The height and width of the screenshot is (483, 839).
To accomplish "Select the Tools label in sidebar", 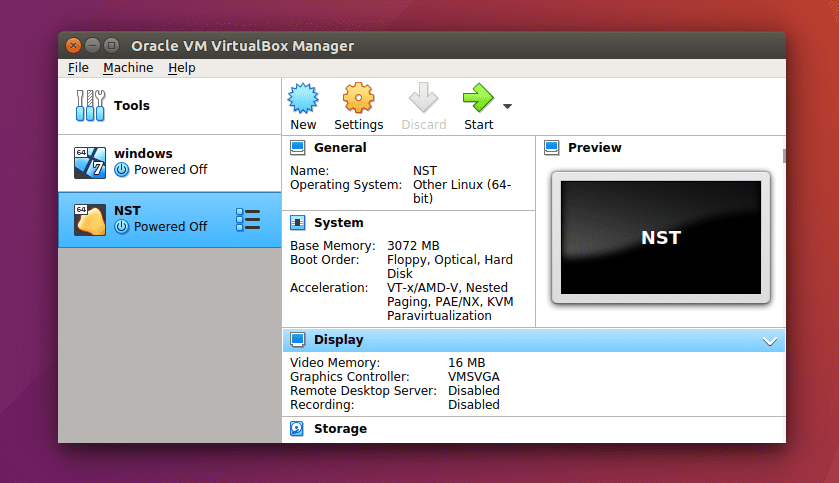I will (x=132, y=105).
